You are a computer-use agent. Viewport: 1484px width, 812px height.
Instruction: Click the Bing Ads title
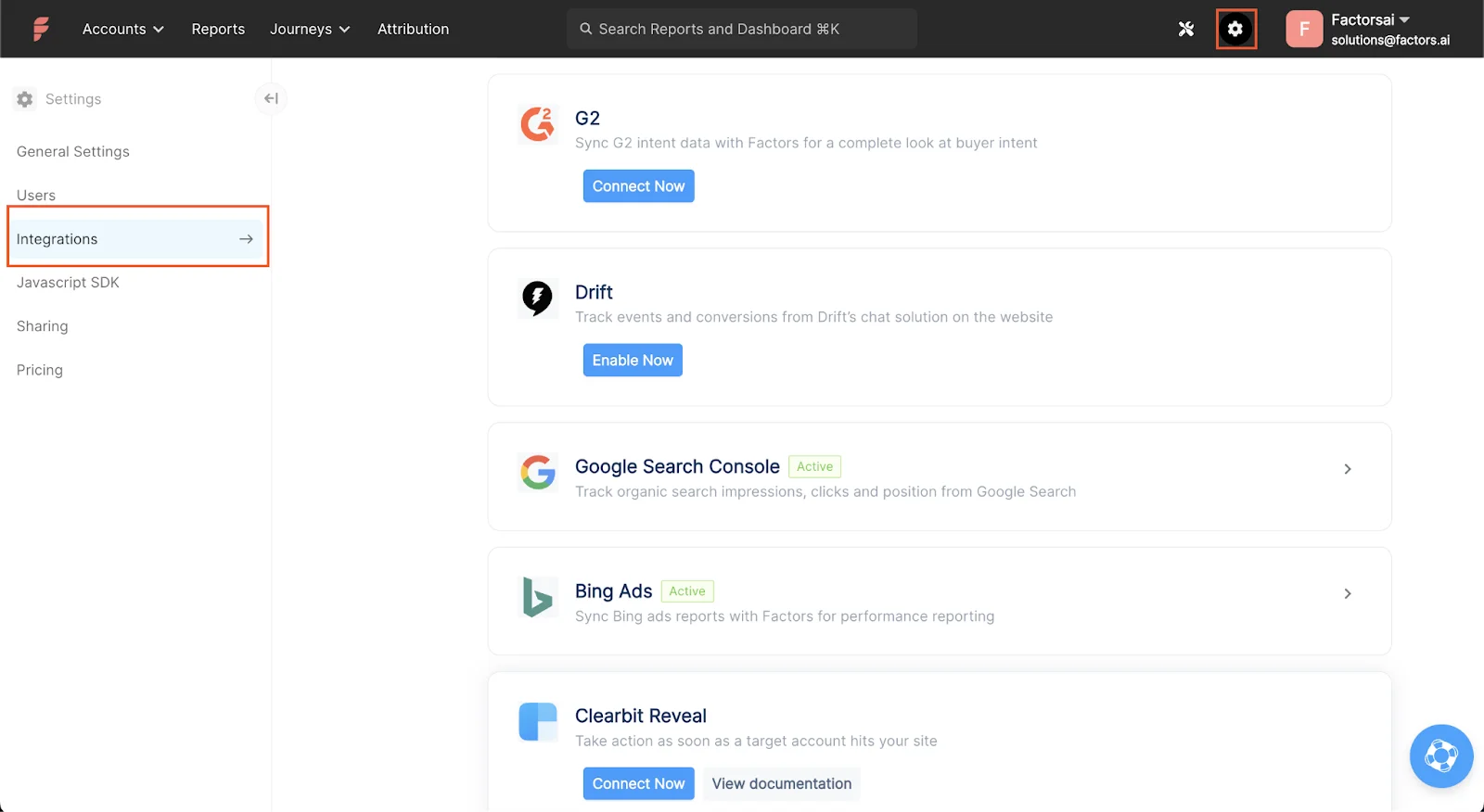pos(613,591)
